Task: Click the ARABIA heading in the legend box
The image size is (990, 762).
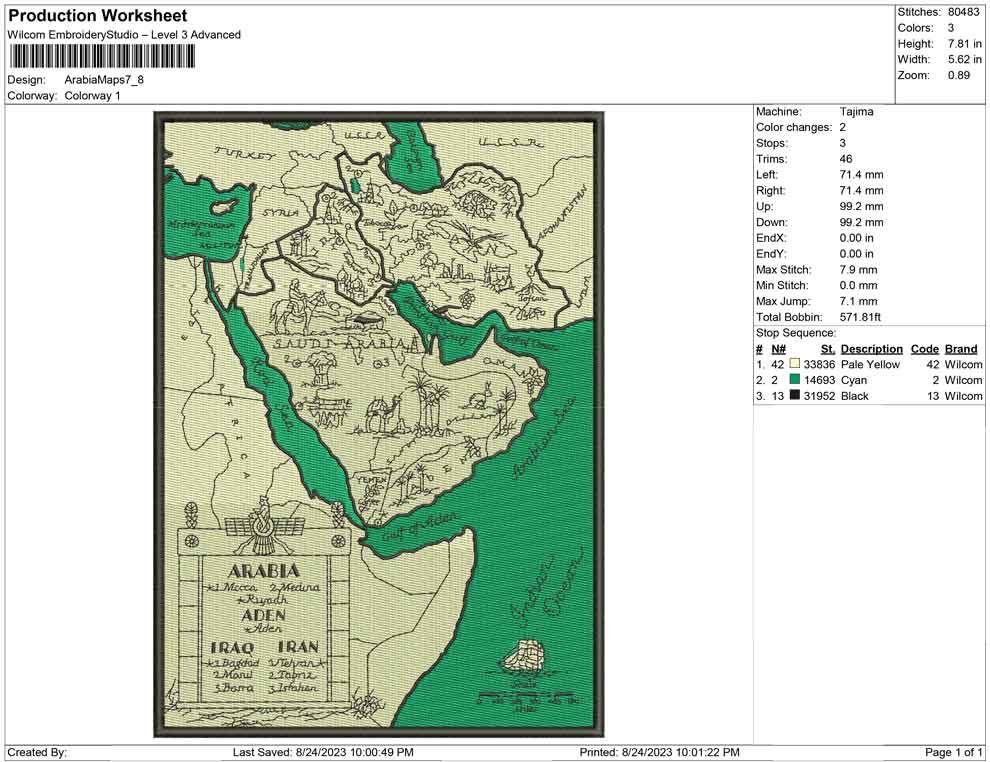Action: [x=264, y=571]
